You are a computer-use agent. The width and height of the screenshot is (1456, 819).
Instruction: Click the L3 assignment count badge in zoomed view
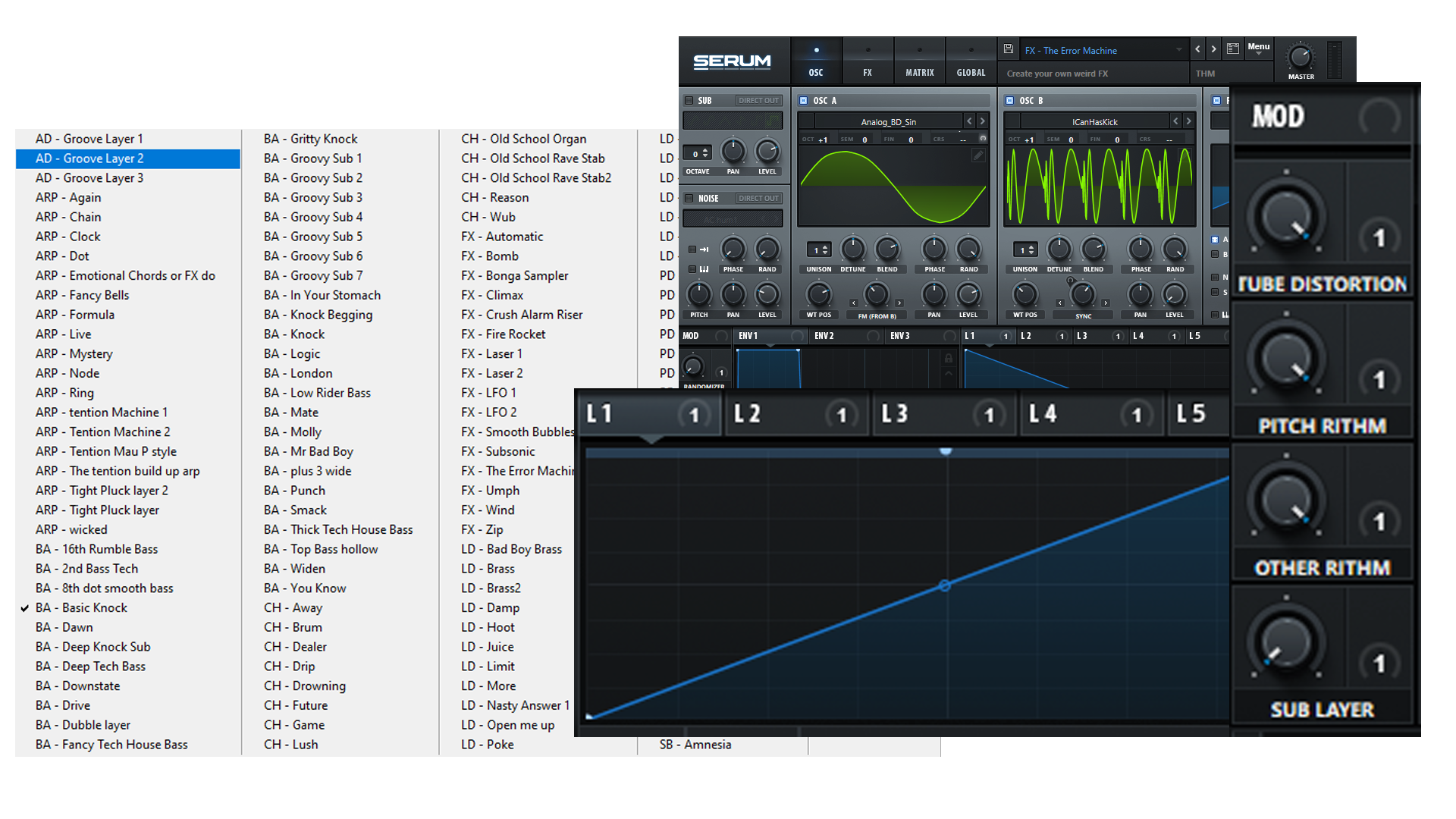pos(989,415)
